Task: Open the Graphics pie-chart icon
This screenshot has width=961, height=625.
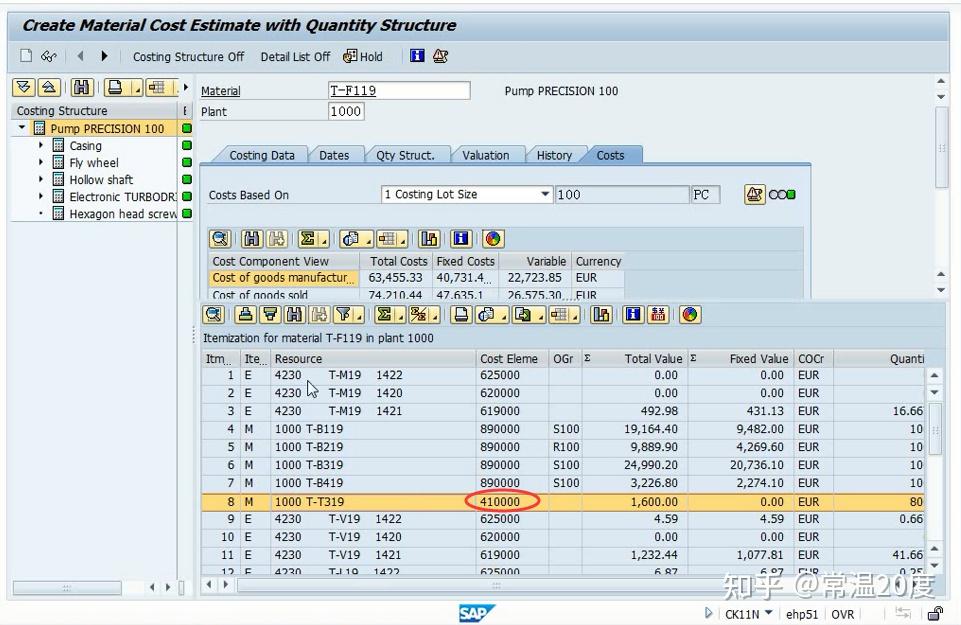Action: pyautogui.click(x=688, y=314)
